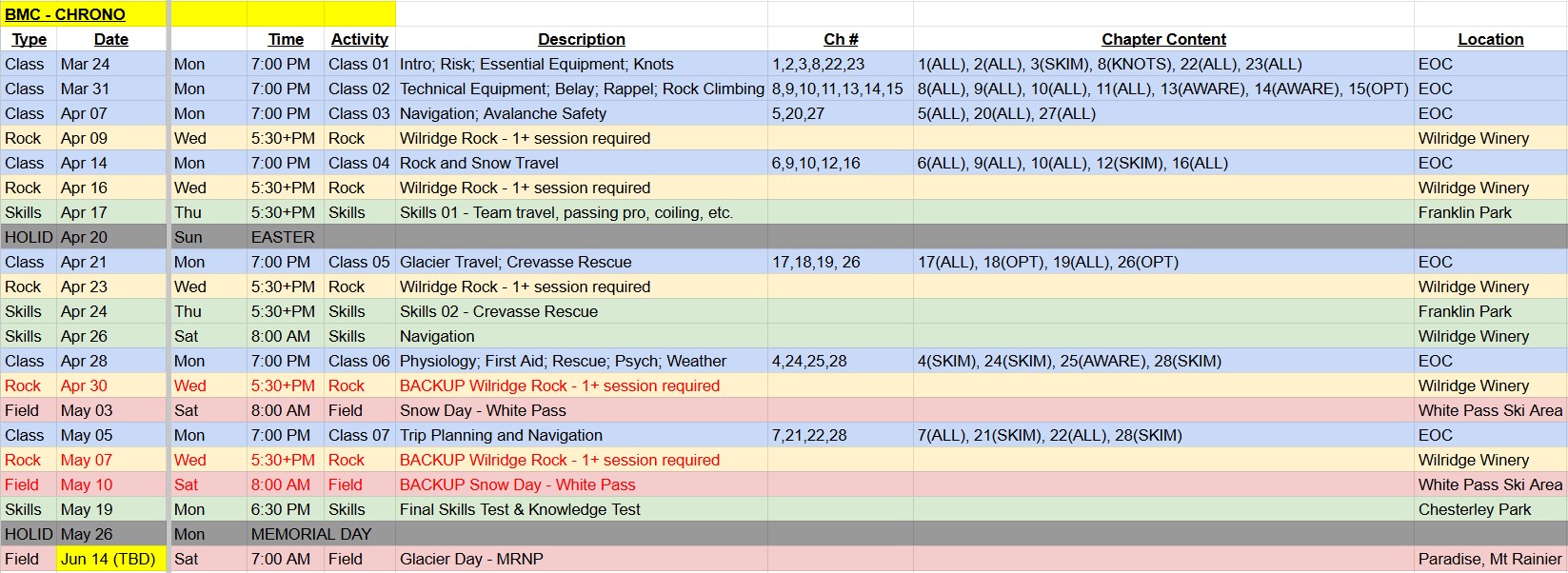
Task: Select the red May 10 date cell
Action: tap(111, 484)
